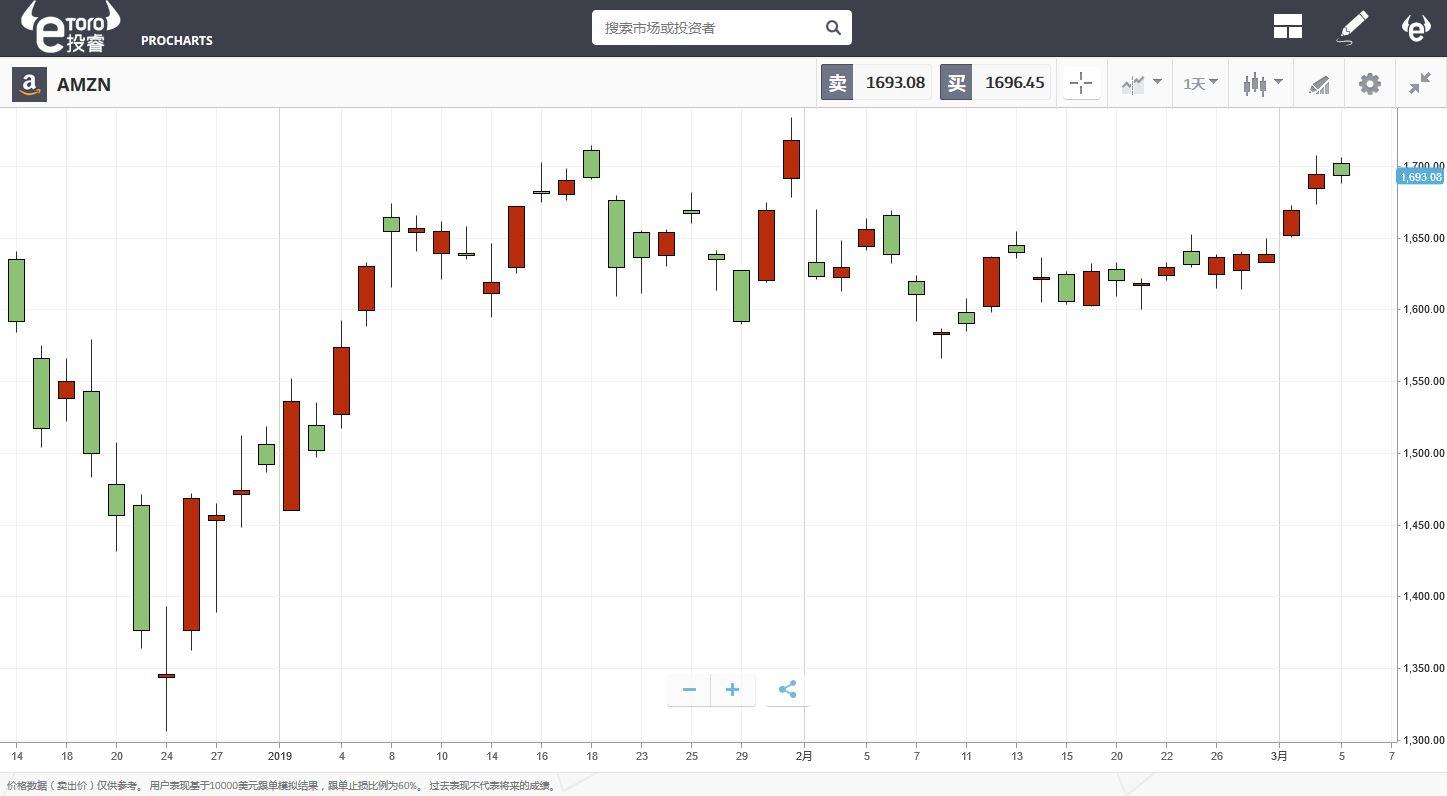
Task: Open the 1天 time interval dropdown
Action: pos(1200,84)
